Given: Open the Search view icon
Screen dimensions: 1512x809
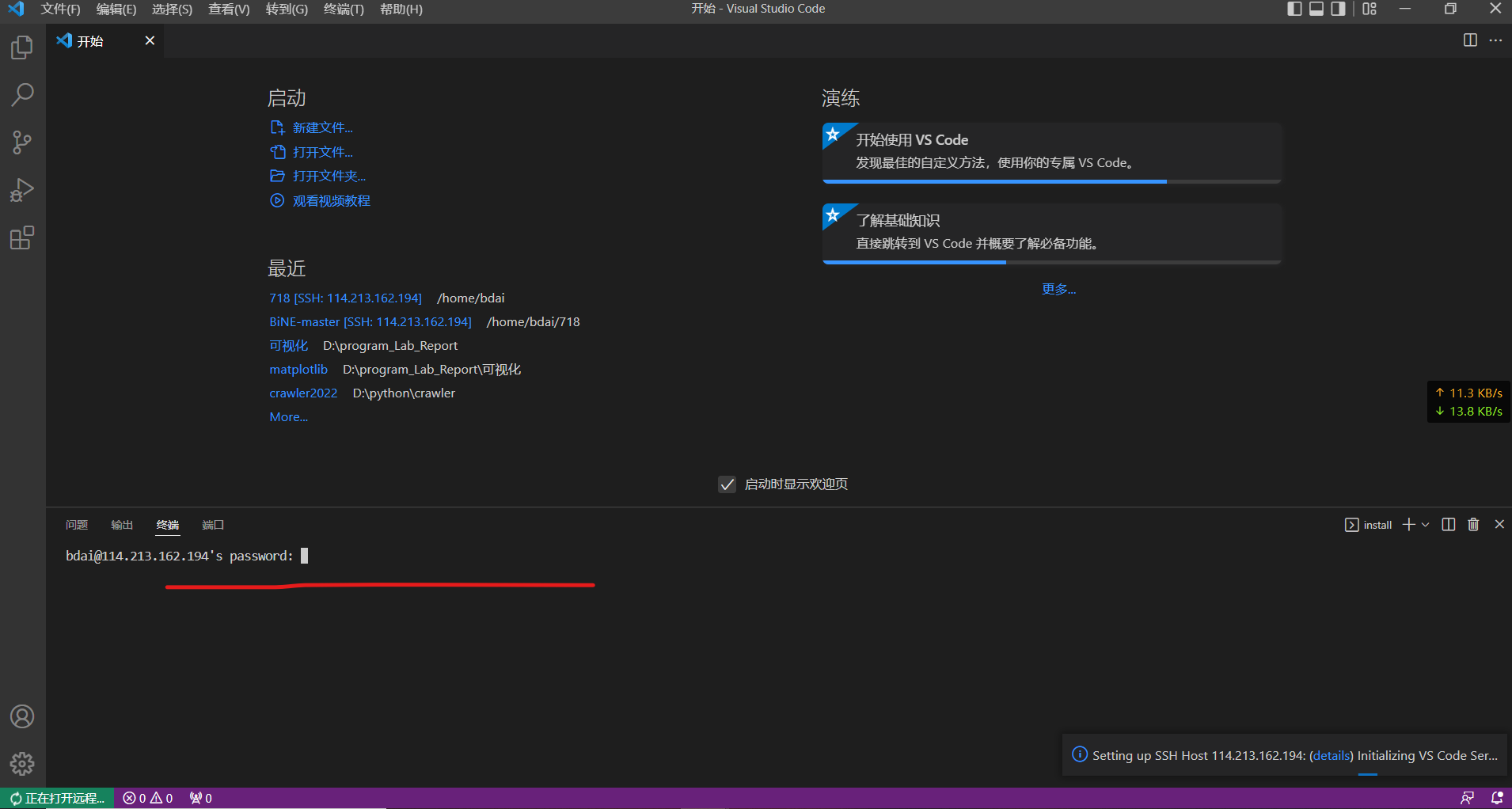Looking at the screenshot, I should point(22,95).
